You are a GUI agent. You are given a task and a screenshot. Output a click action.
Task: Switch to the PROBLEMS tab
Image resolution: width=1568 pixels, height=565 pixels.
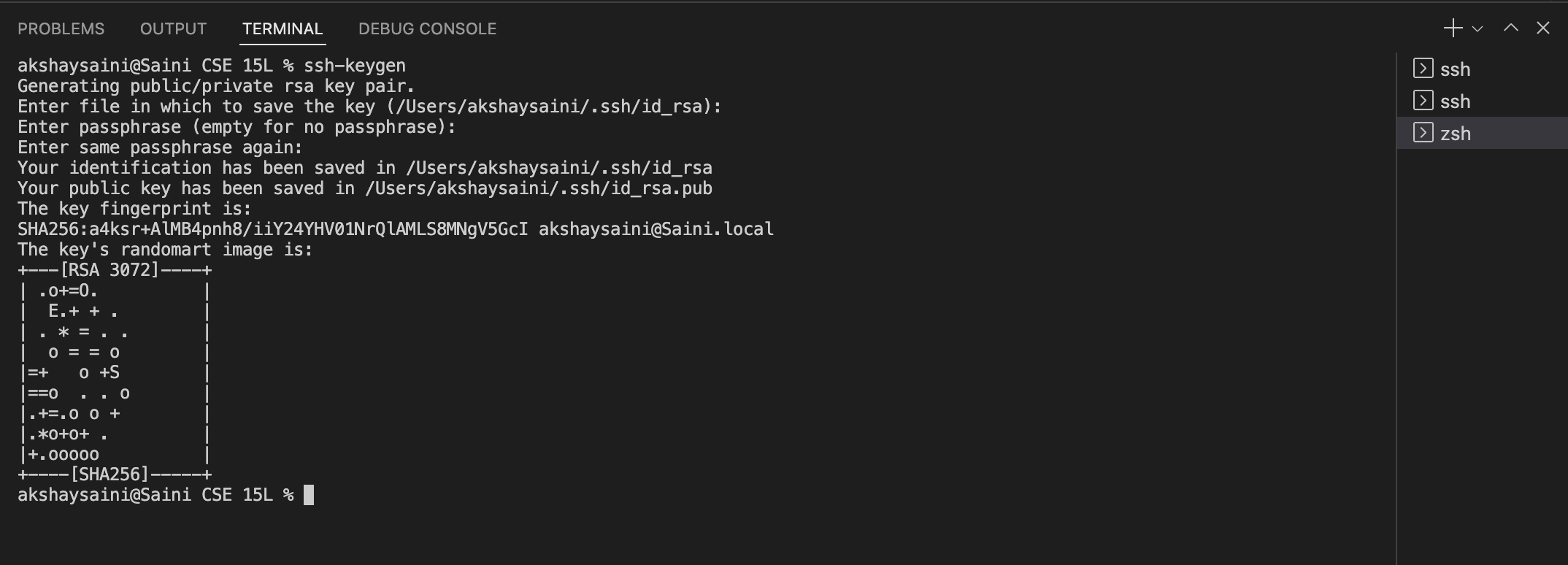61,28
